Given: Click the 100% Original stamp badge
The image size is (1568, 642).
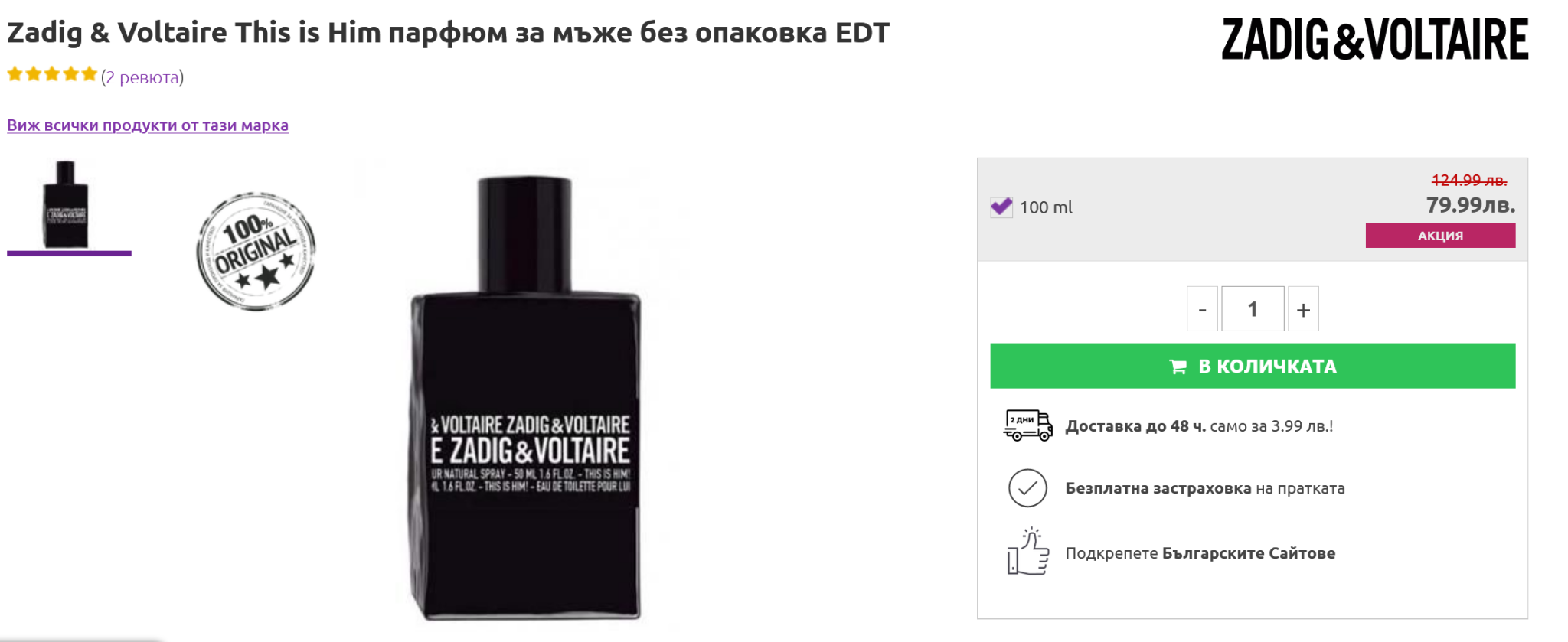Looking at the screenshot, I should click(256, 251).
